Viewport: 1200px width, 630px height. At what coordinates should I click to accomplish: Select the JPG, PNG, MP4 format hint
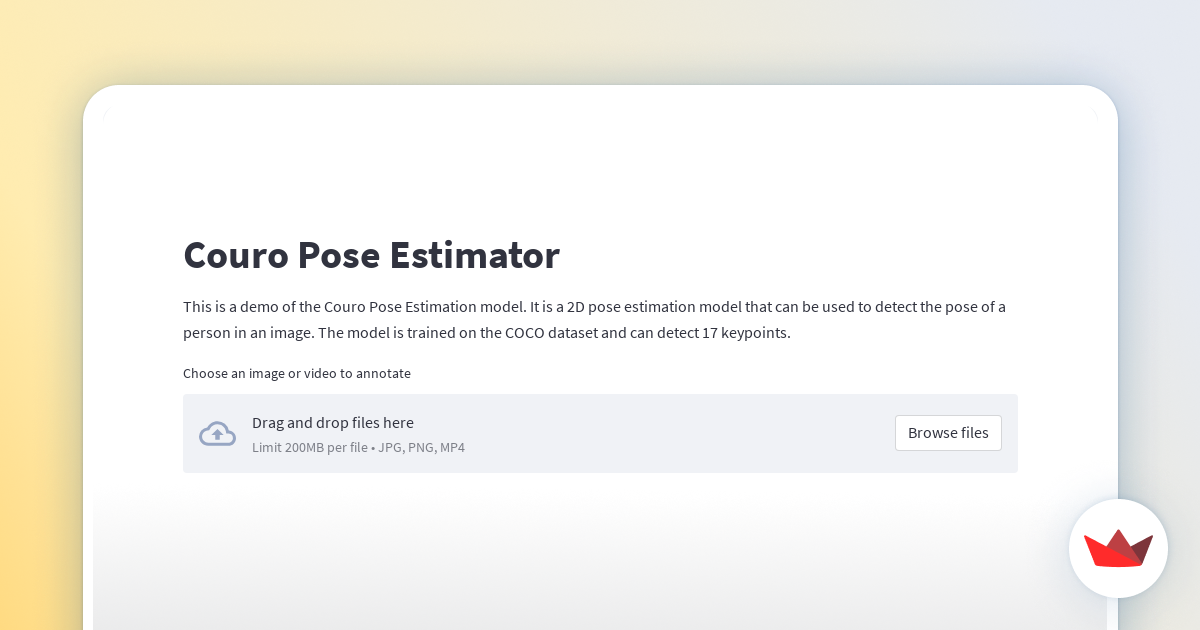click(x=421, y=447)
